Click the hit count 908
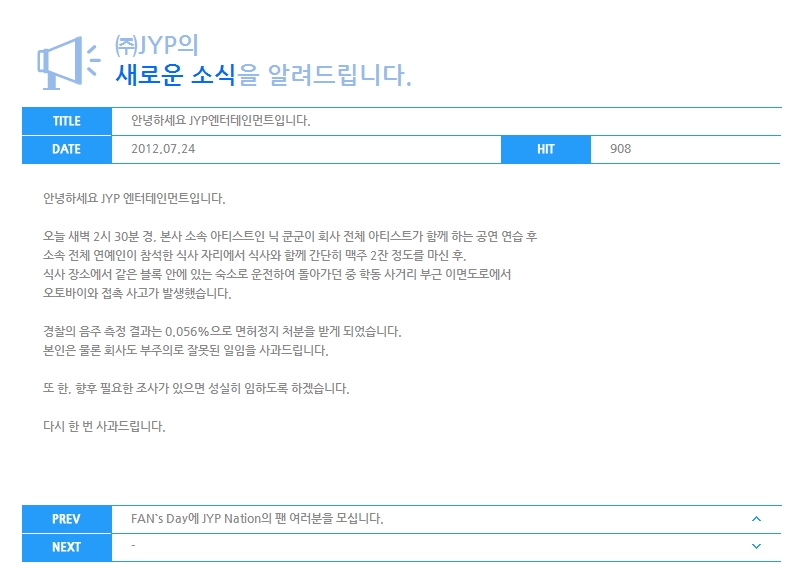Viewport: 790px width, 568px height. [620, 149]
